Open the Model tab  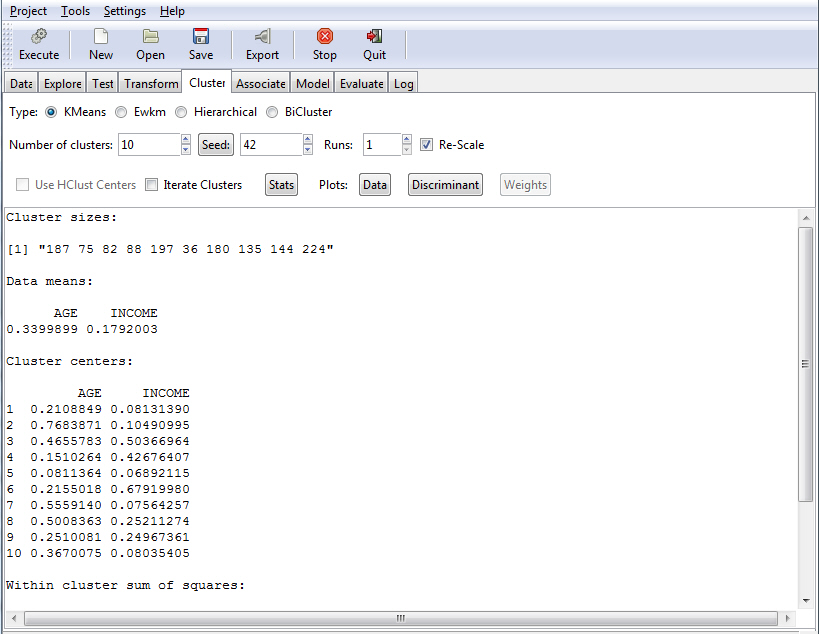point(312,84)
